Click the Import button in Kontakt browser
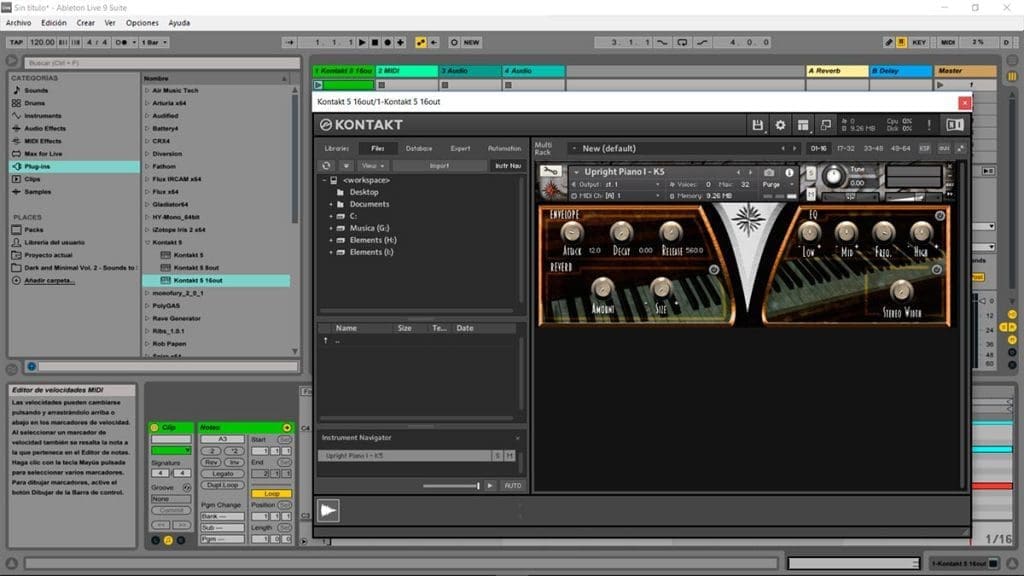Viewport: 1024px width, 576px height. pos(440,166)
